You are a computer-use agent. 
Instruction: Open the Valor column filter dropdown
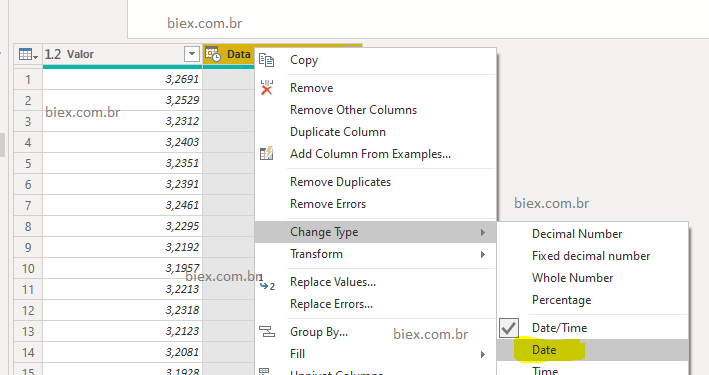point(192,54)
